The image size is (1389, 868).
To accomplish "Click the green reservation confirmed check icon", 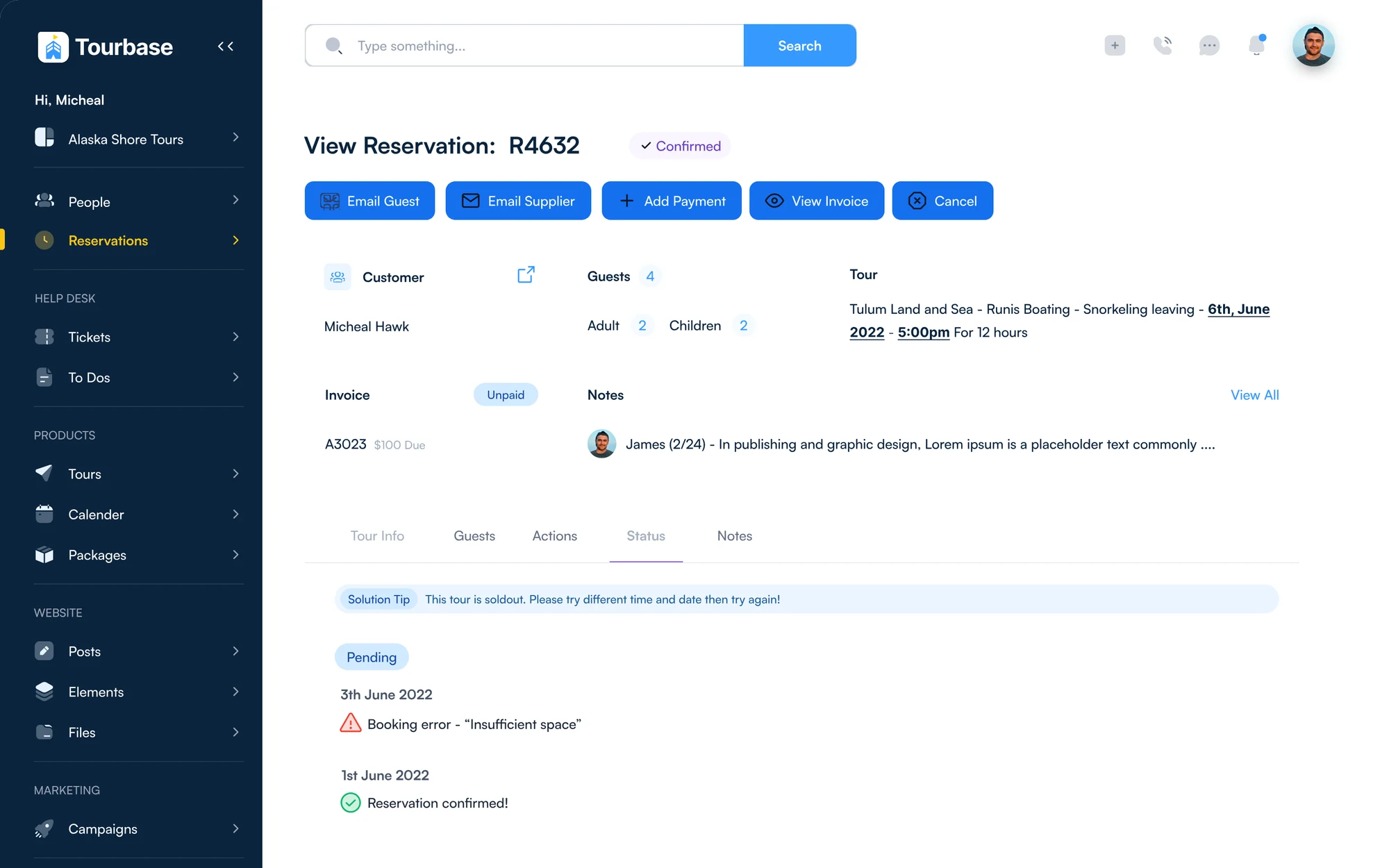I will [351, 803].
